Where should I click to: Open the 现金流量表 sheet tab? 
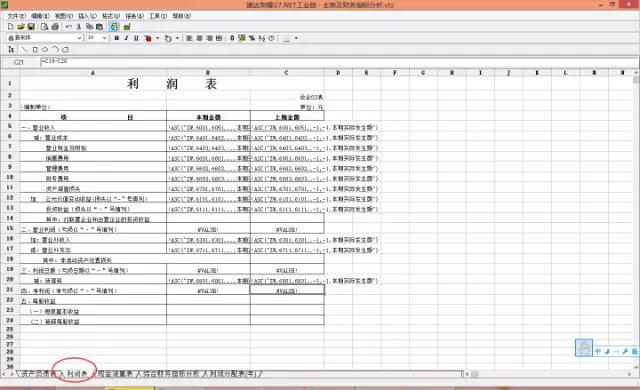(x=116, y=374)
